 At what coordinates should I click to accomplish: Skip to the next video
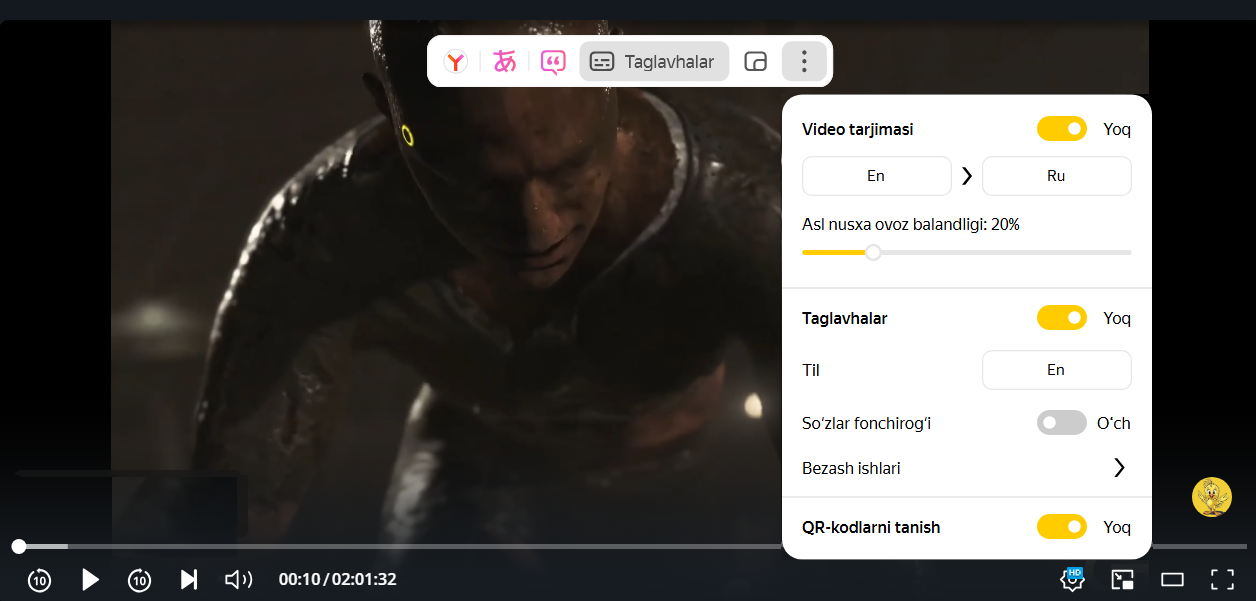[x=188, y=579]
